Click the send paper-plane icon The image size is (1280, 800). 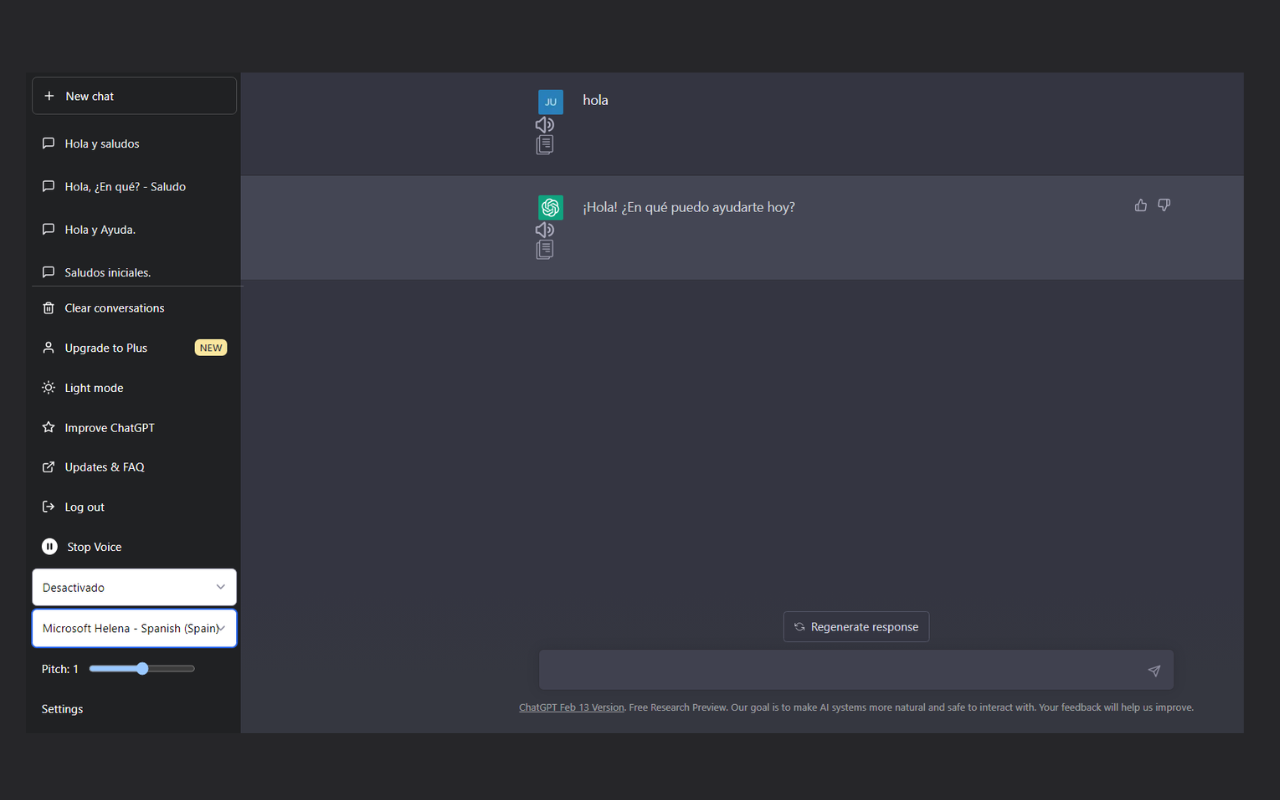coord(1154,671)
